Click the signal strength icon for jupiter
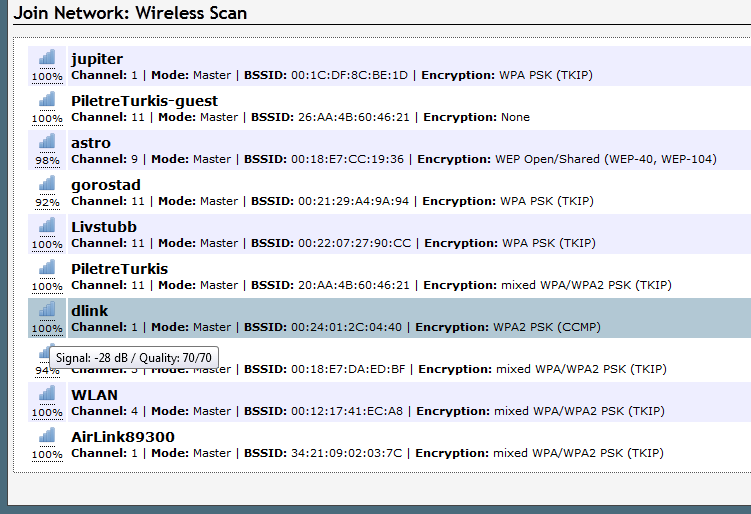 point(47,57)
